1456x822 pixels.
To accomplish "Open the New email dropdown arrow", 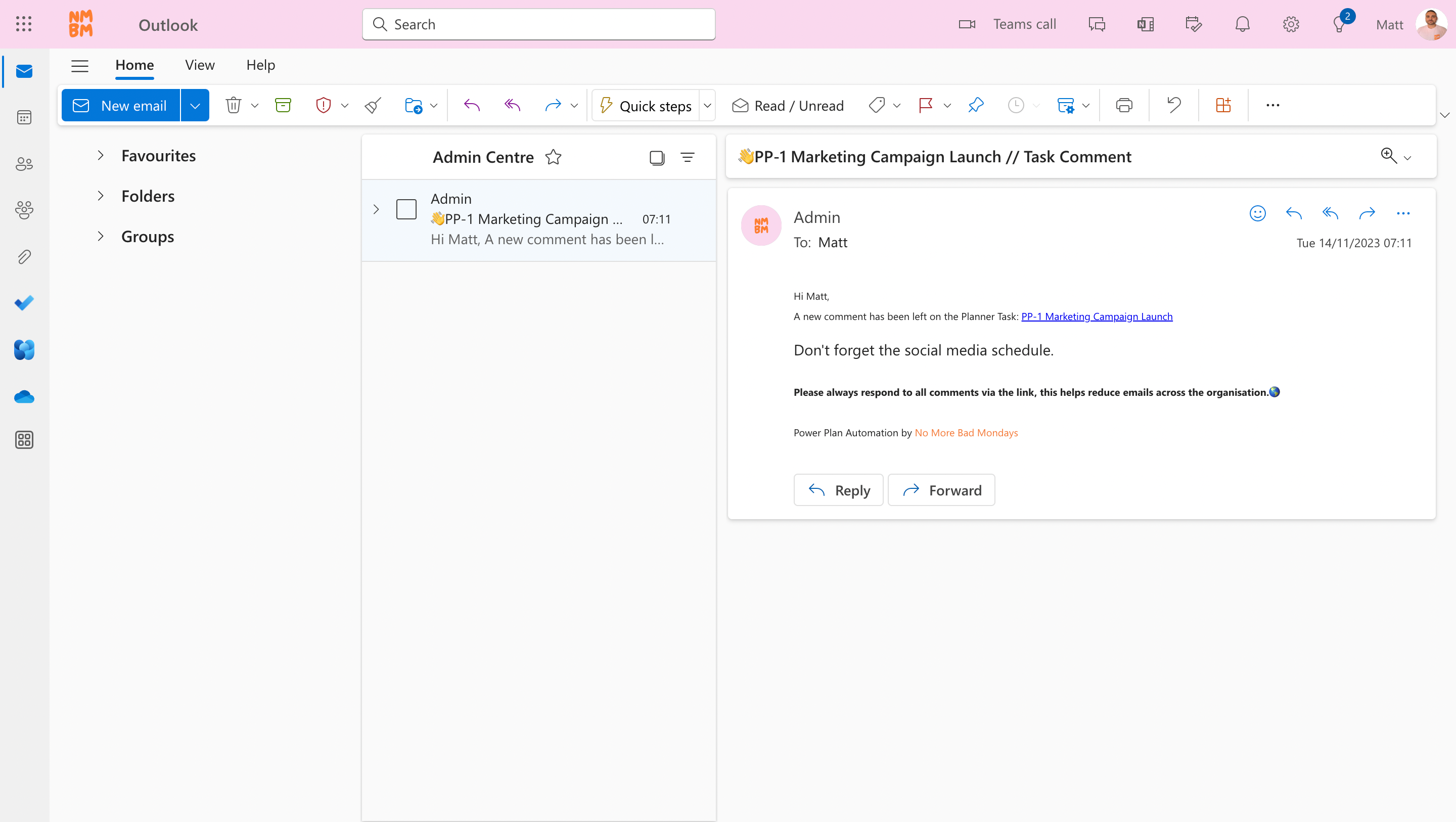I will [195, 106].
